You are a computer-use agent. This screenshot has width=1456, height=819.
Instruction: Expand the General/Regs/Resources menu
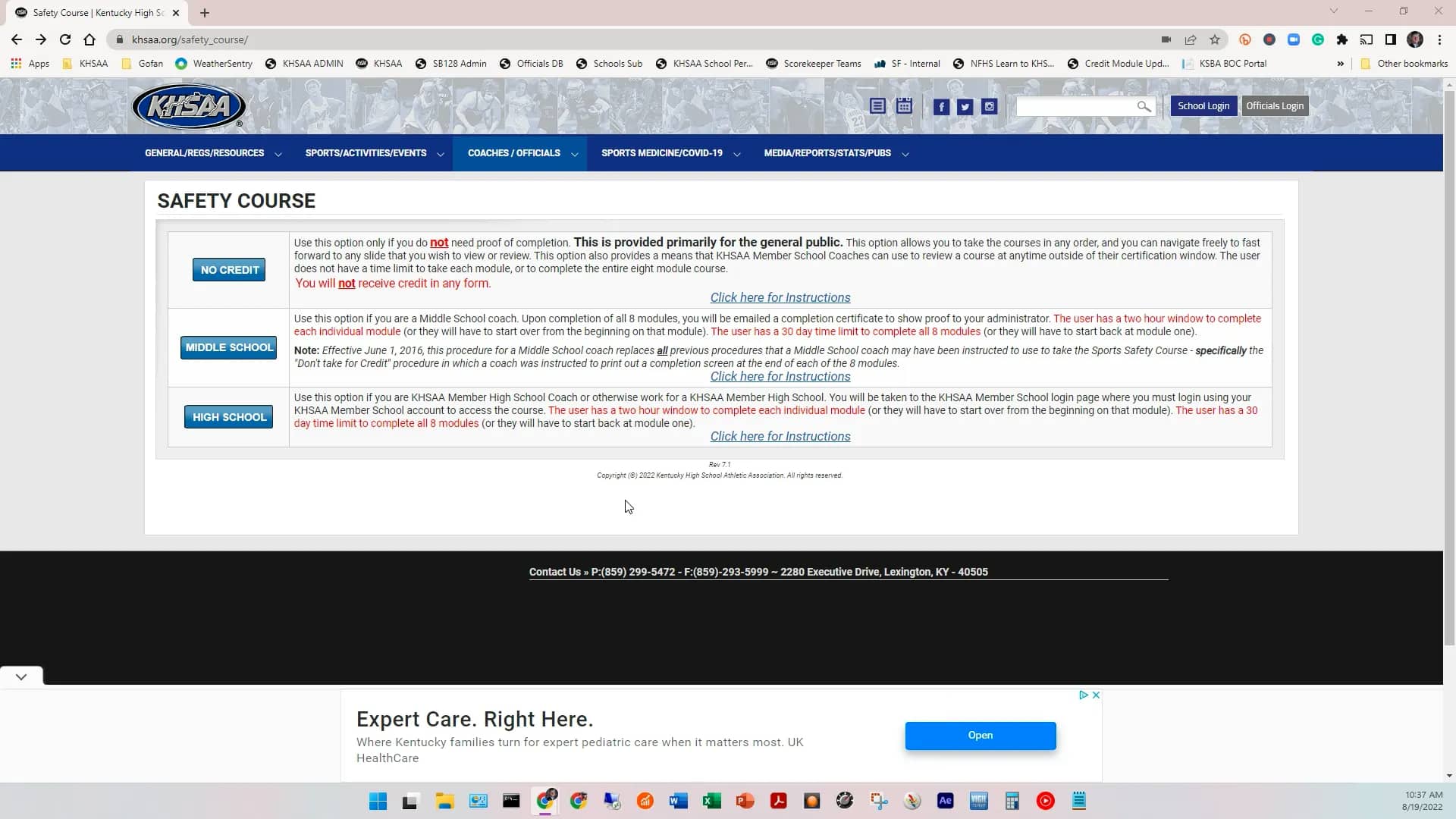[x=213, y=153]
